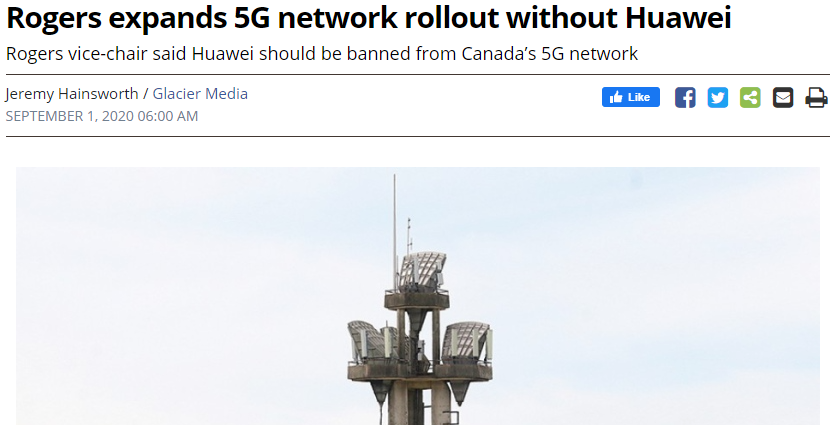The width and height of the screenshot is (832, 425).
Task: Open the green share options icon
Action: 750,98
